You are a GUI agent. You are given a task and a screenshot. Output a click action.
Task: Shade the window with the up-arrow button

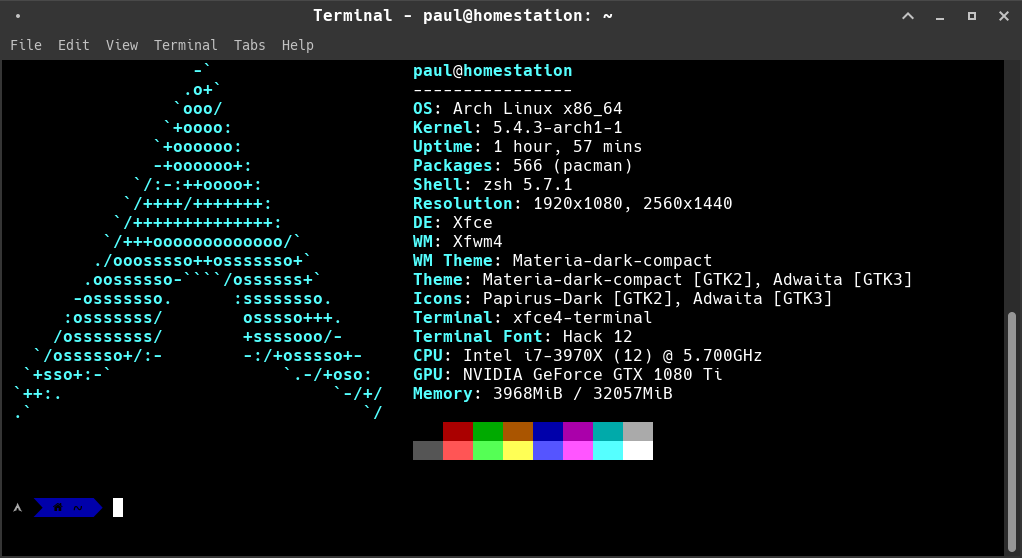point(908,16)
